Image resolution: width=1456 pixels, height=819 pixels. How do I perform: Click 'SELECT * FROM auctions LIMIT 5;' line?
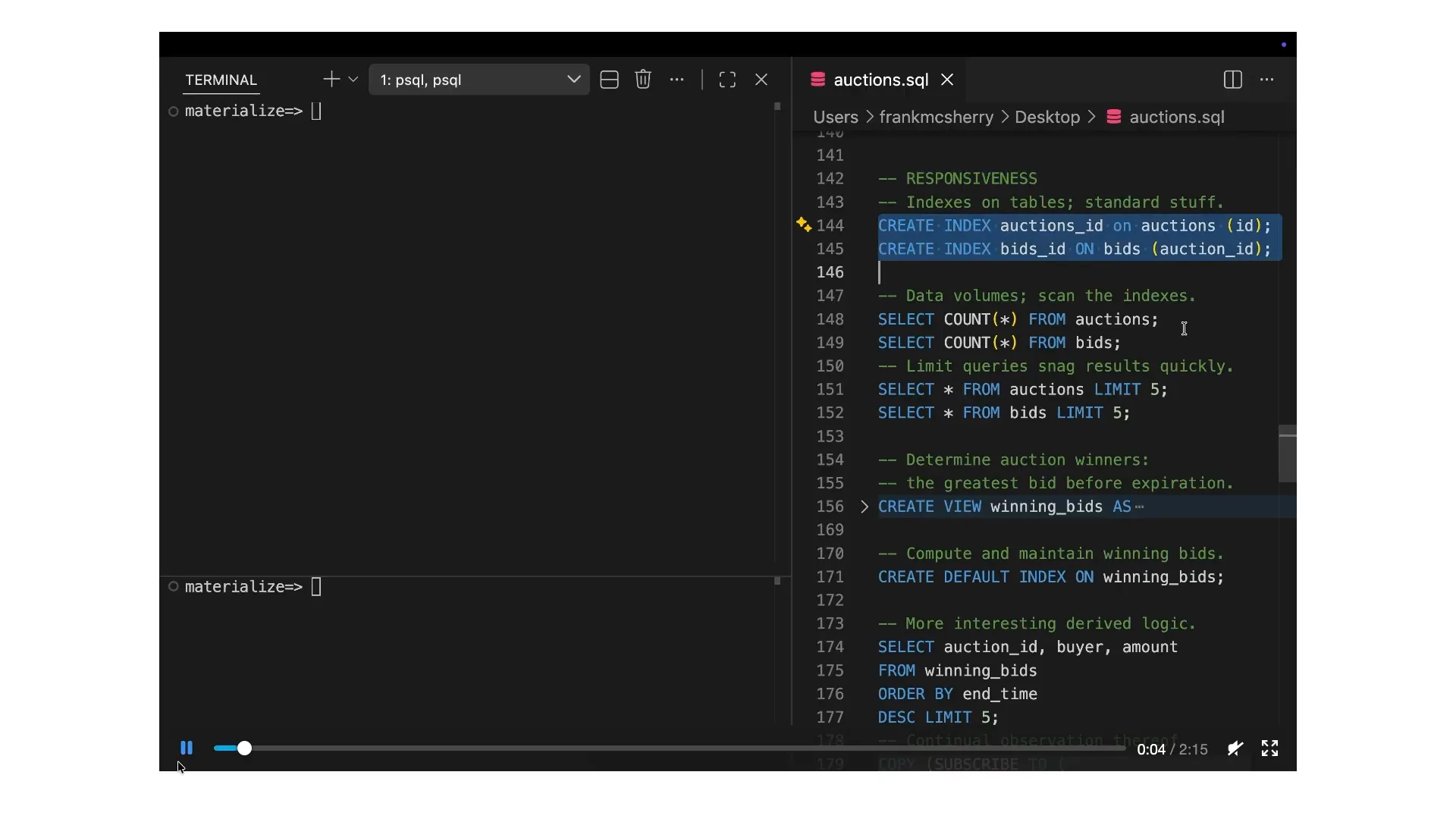click(1023, 390)
